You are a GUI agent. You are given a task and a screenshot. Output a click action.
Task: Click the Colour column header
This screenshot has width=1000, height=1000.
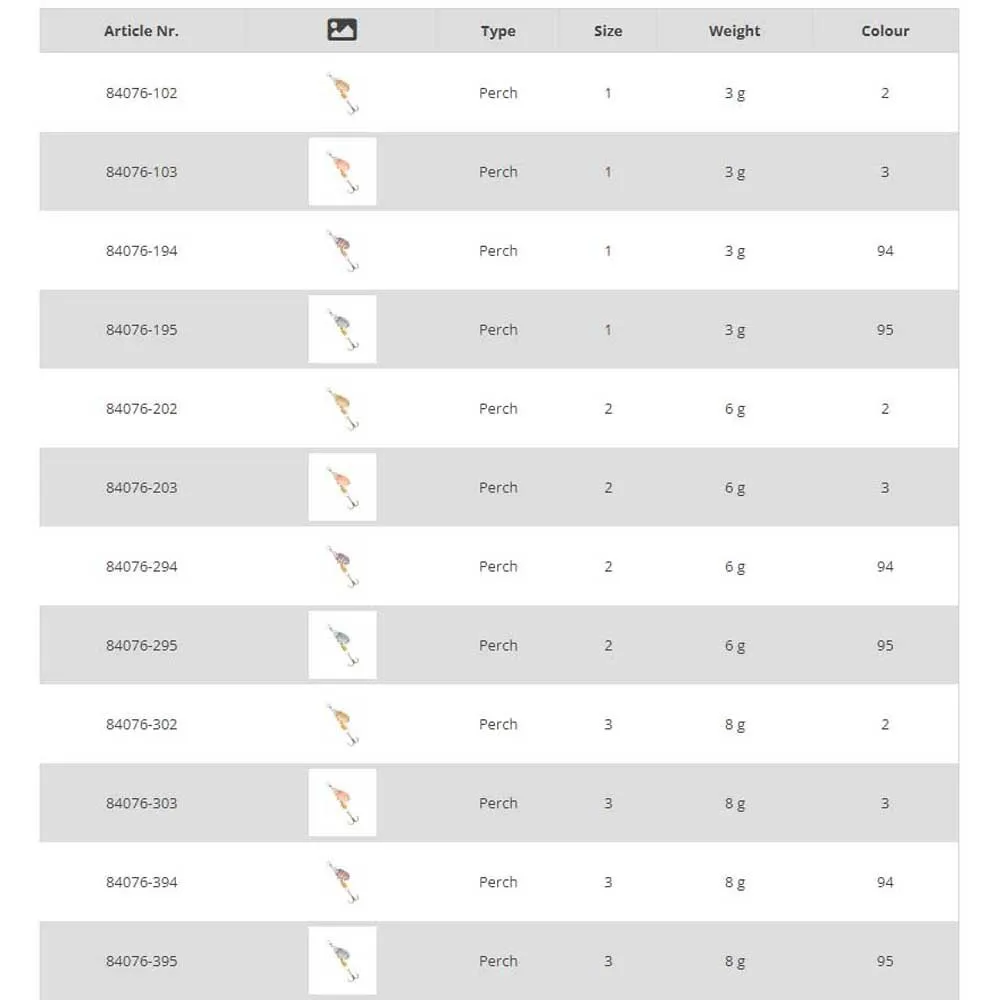[x=885, y=31]
